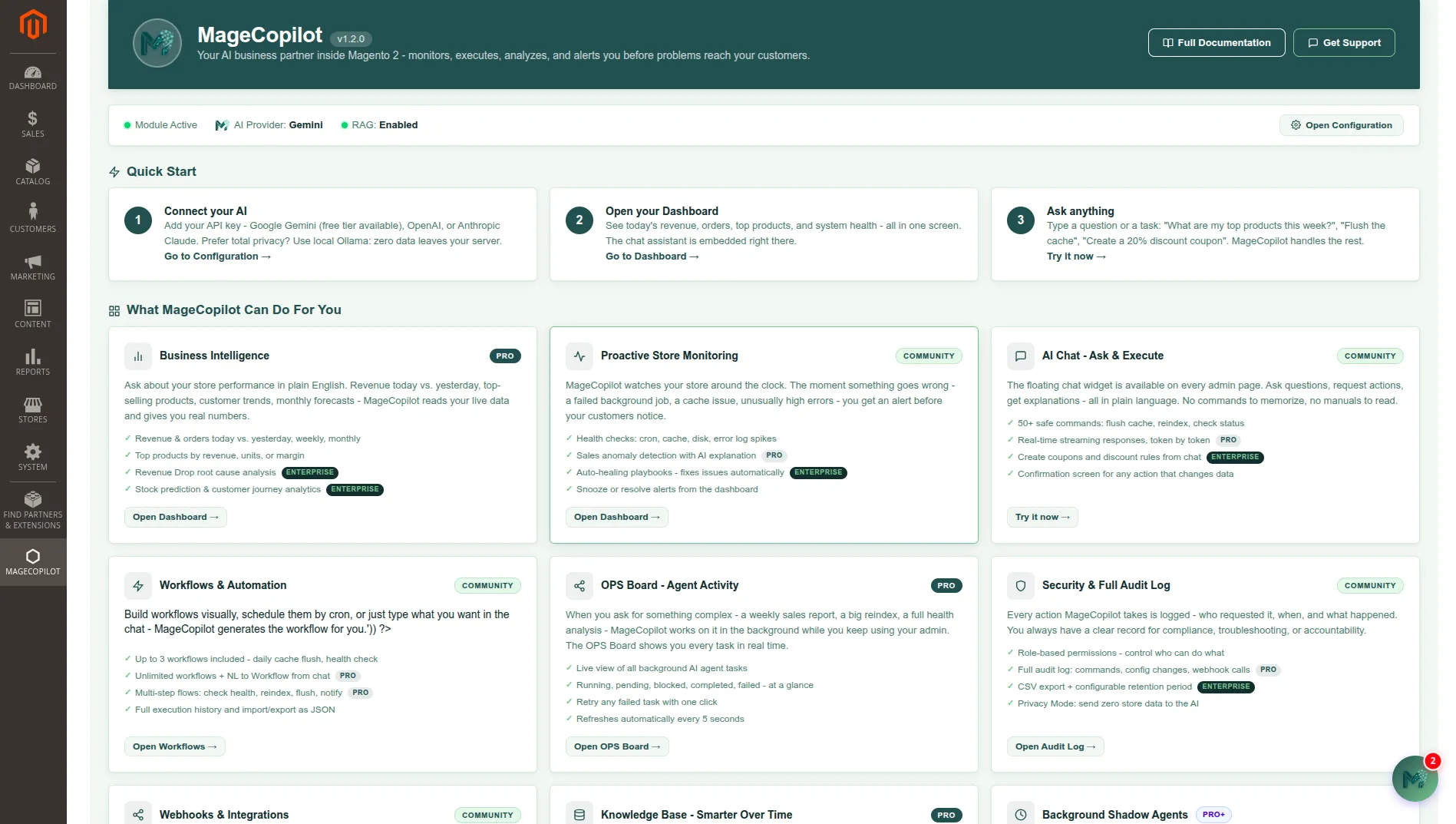Click 'Privacy Mode: send zero store data' text

tap(1108, 704)
